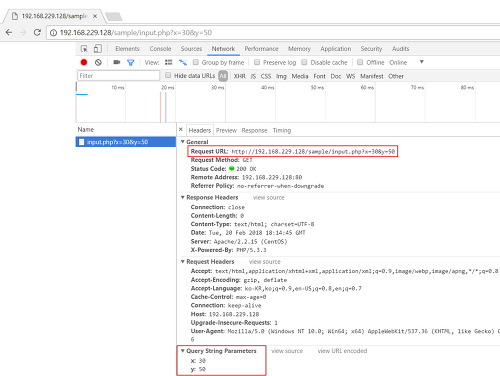Select the Network tab
The image size is (500, 376).
(x=223, y=49)
